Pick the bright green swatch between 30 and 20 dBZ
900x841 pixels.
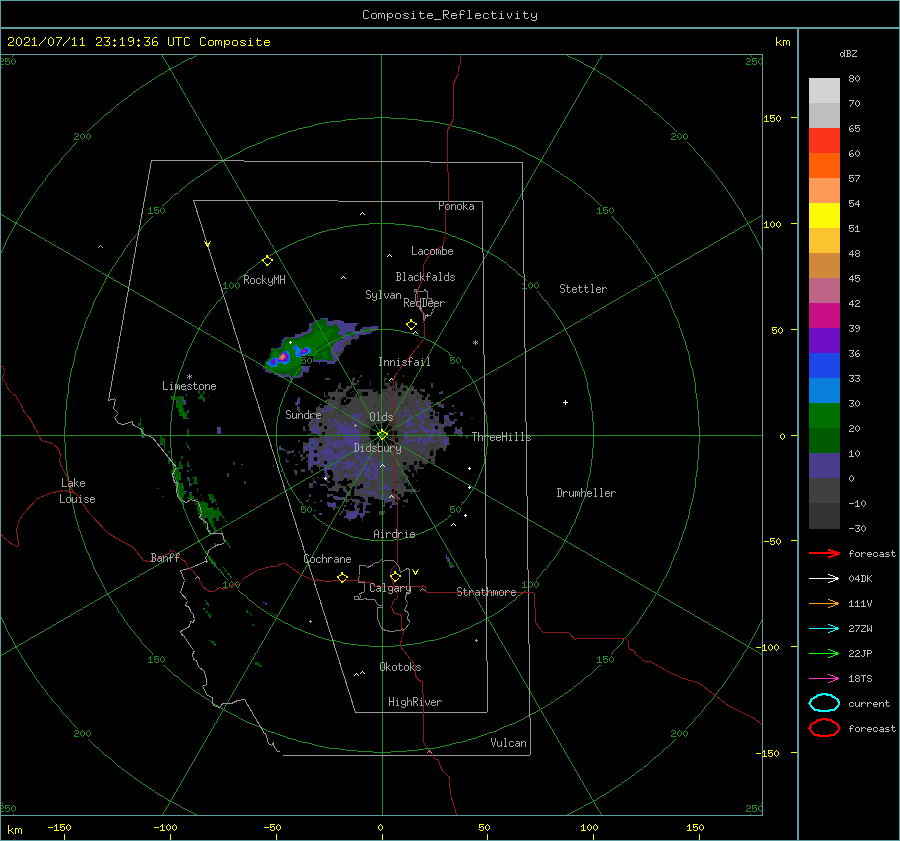pyautogui.click(x=824, y=416)
